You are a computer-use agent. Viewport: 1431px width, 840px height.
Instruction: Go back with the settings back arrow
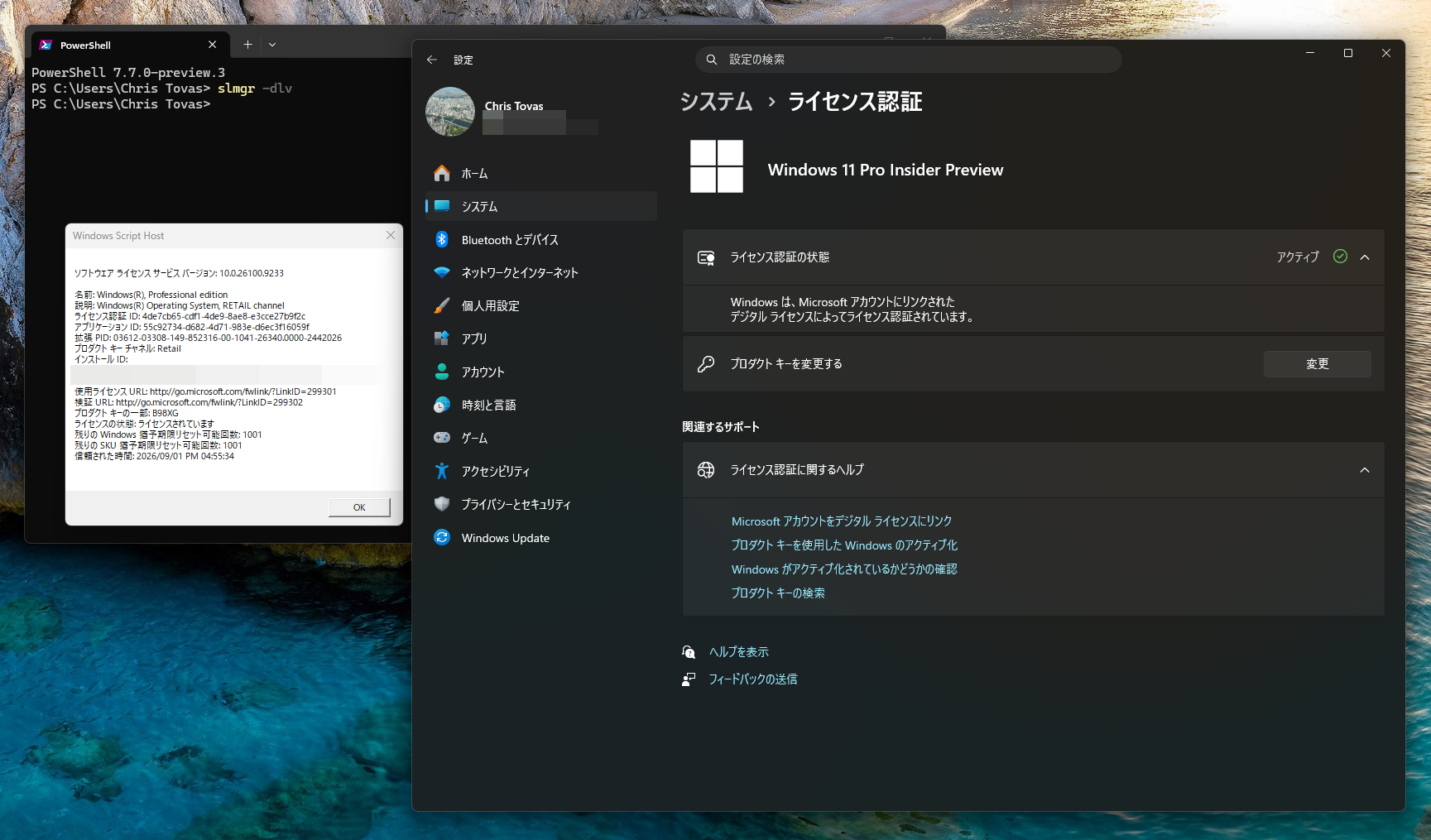431,60
